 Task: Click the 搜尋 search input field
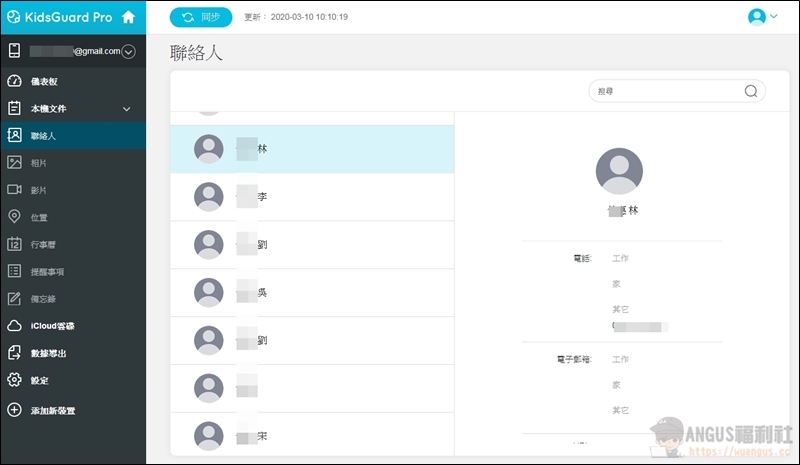click(665, 91)
